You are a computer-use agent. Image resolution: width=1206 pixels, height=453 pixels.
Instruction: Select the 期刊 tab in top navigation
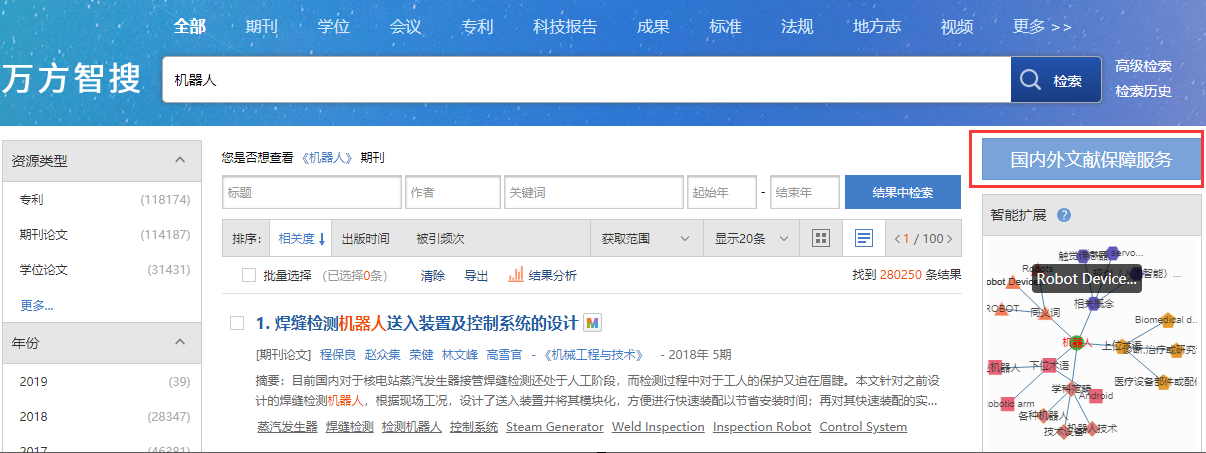pos(261,26)
